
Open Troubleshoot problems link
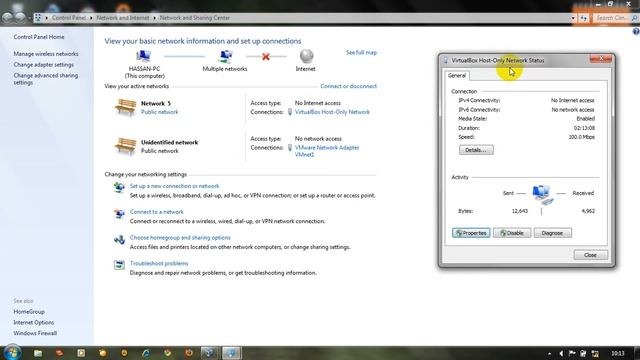click(159, 263)
